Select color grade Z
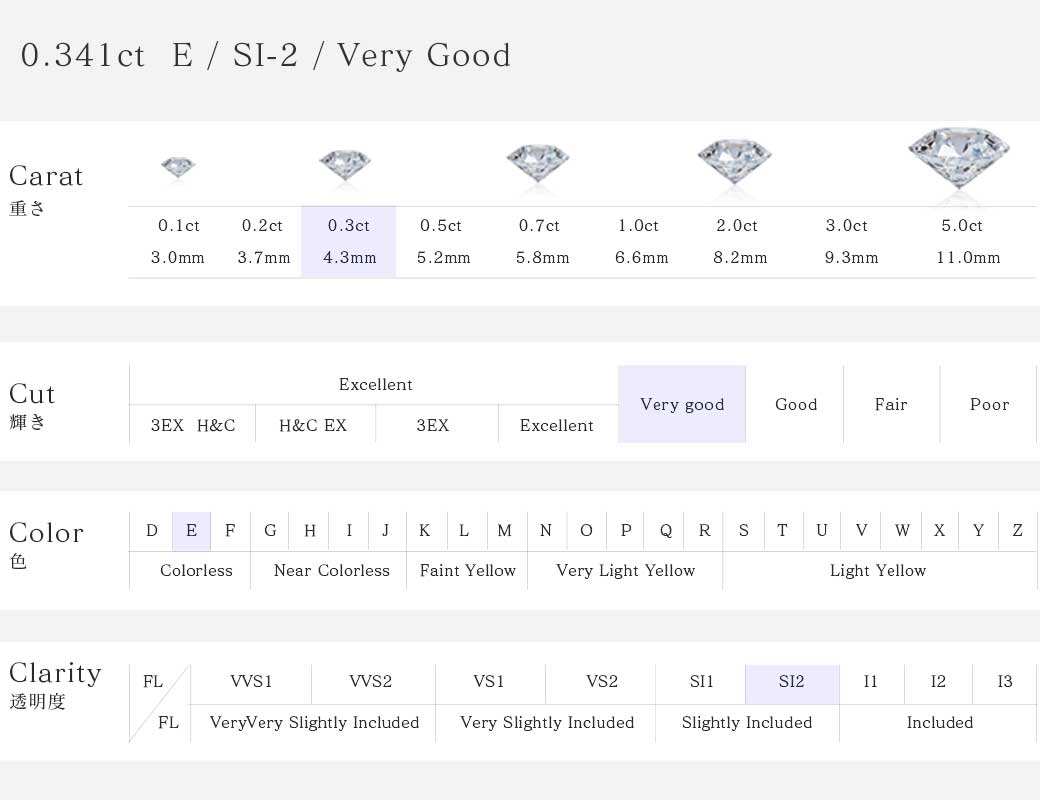Screen dimensions: 1040x800 (1017, 531)
